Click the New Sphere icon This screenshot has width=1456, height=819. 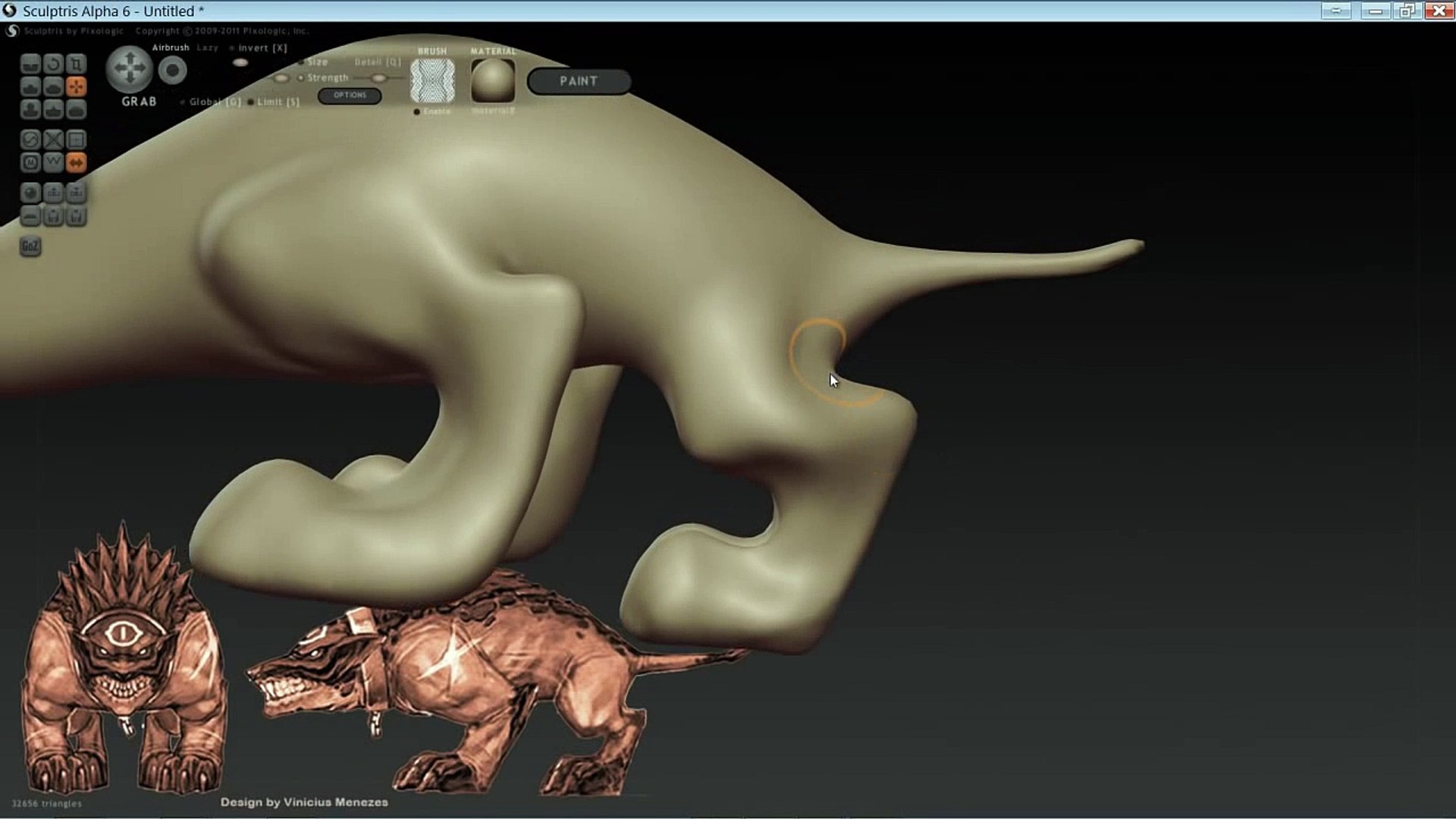click(x=30, y=193)
